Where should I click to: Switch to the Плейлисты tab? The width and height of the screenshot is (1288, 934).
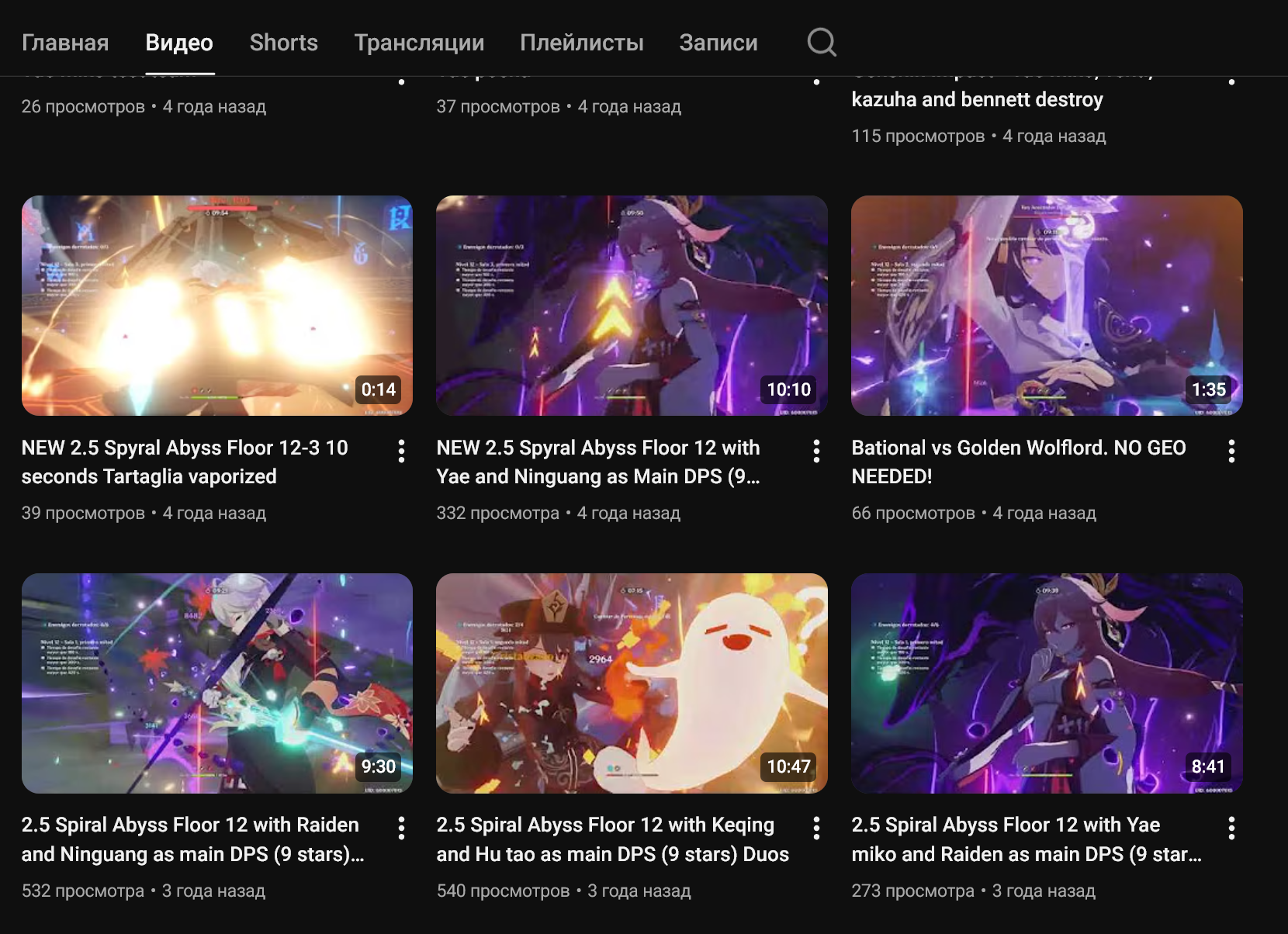[582, 43]
